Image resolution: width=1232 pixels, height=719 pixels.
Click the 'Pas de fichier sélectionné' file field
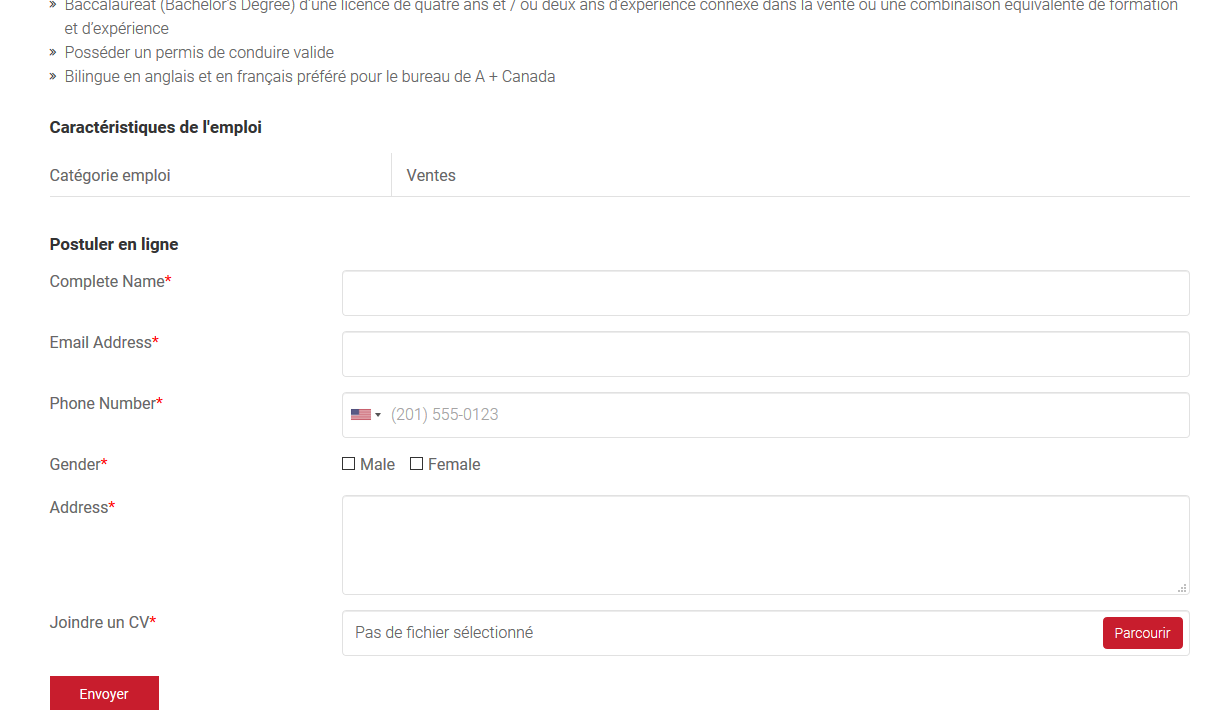(720, 633)
